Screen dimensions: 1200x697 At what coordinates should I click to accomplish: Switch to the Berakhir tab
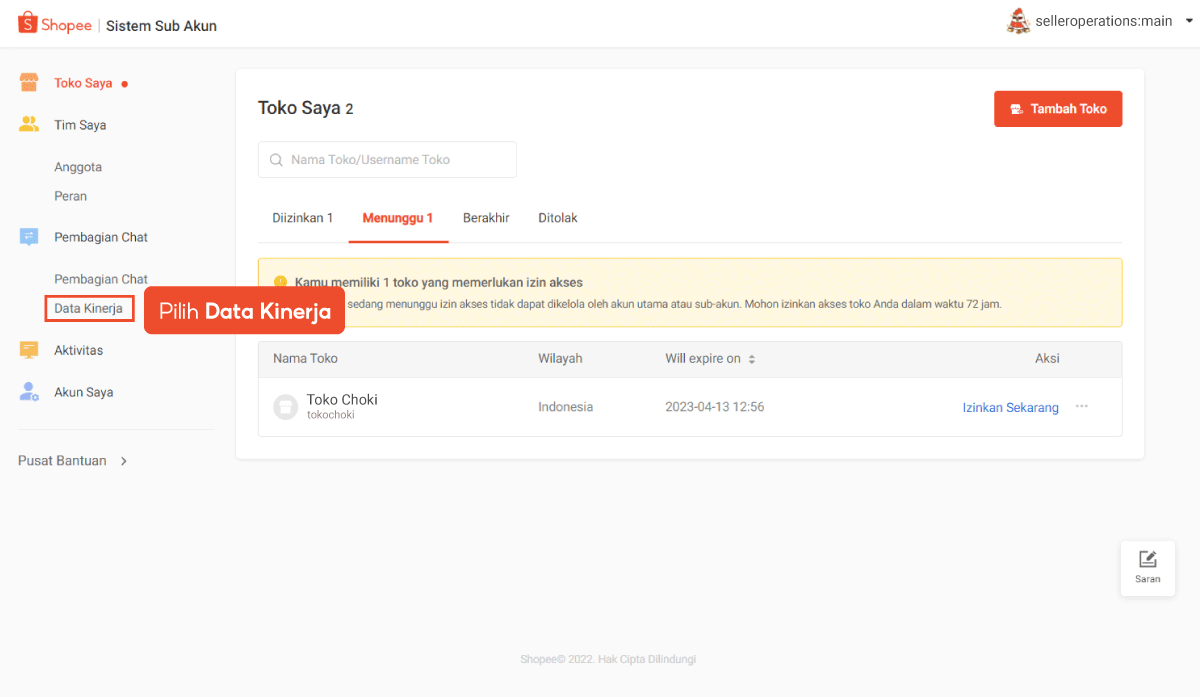(x=486, y=218)
